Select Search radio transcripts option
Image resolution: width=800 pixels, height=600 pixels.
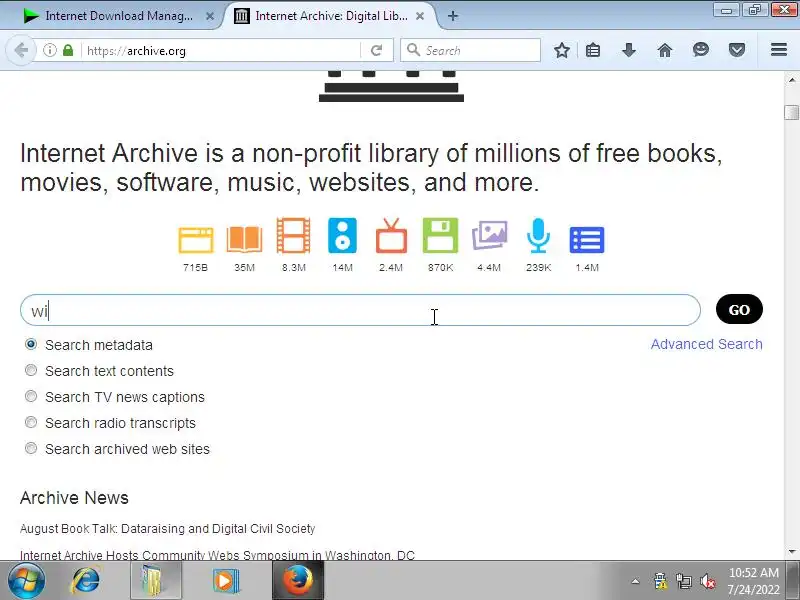tap(31, 422)
